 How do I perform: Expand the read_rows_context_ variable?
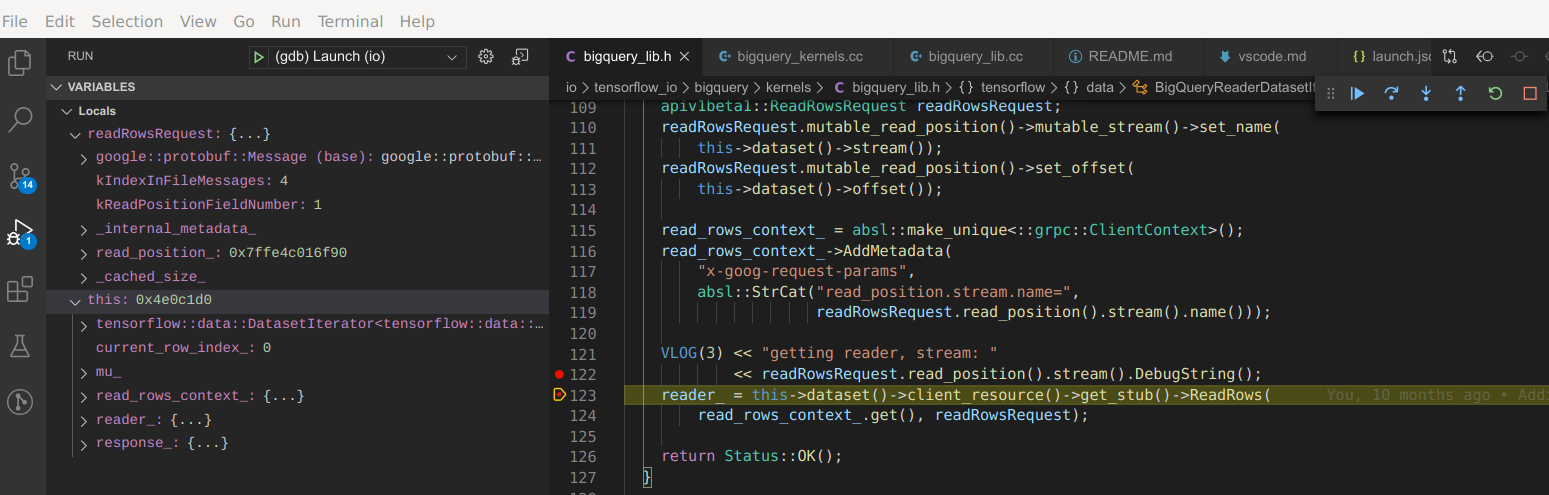pos(85,396)
